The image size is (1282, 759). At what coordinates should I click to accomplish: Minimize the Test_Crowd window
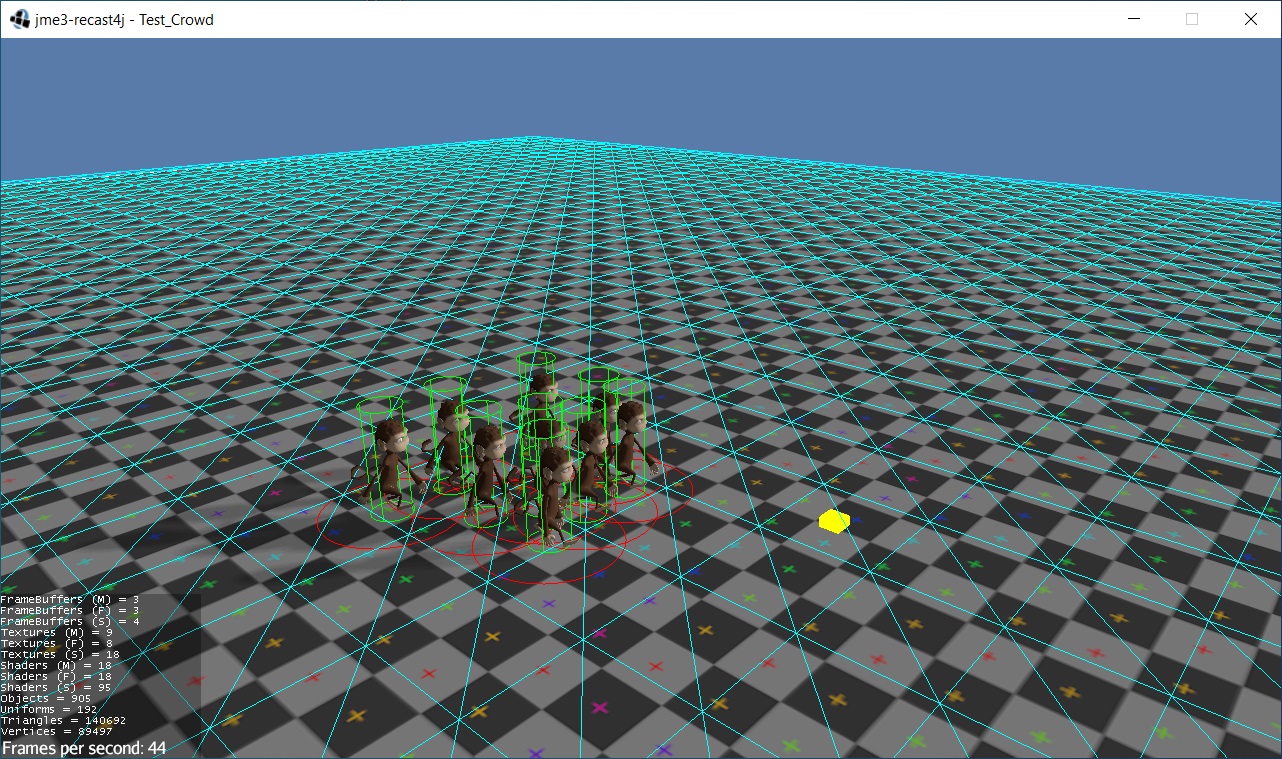point(1134,19)
